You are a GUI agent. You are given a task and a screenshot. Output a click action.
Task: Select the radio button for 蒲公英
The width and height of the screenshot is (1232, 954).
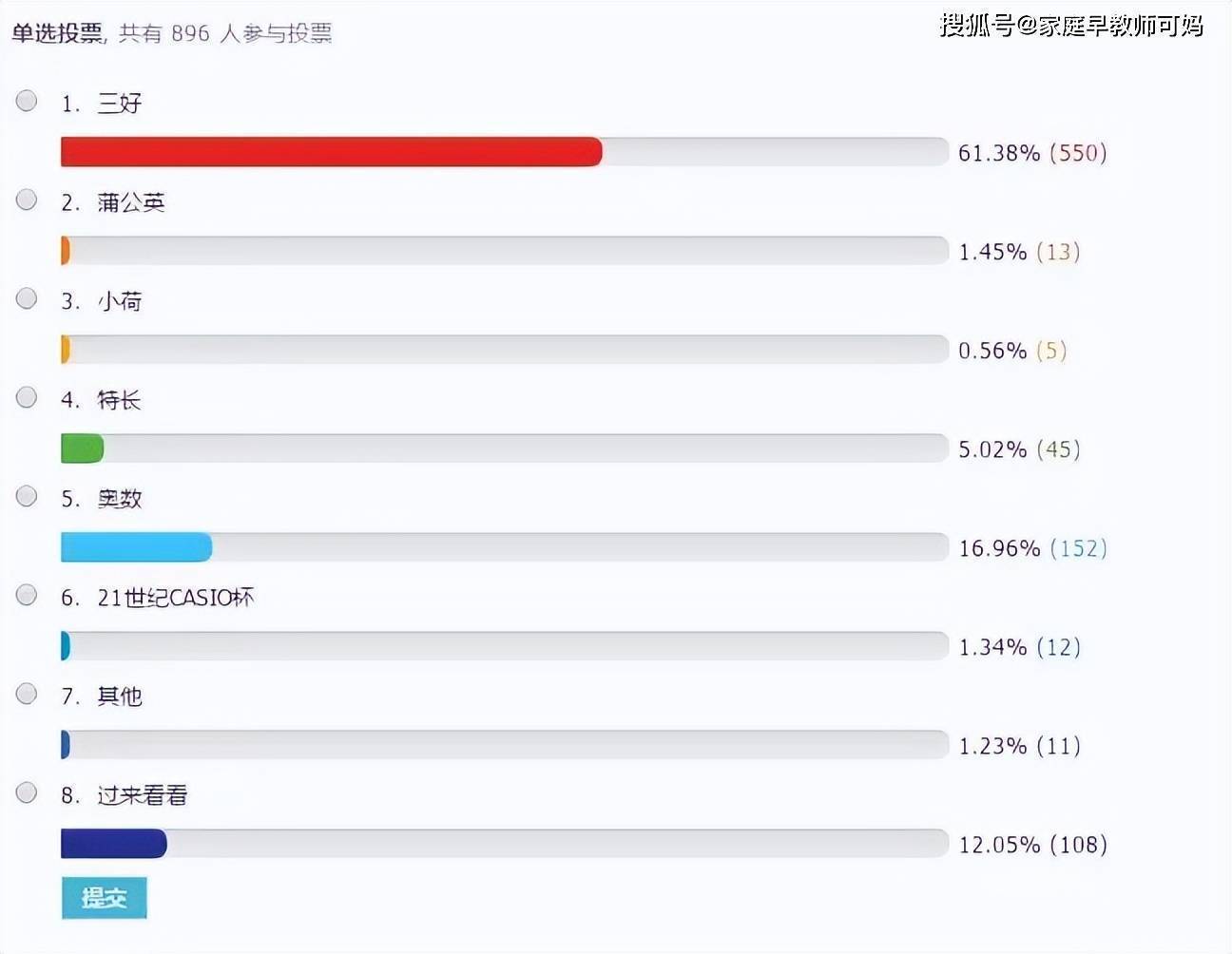click(x=27, y=200)
